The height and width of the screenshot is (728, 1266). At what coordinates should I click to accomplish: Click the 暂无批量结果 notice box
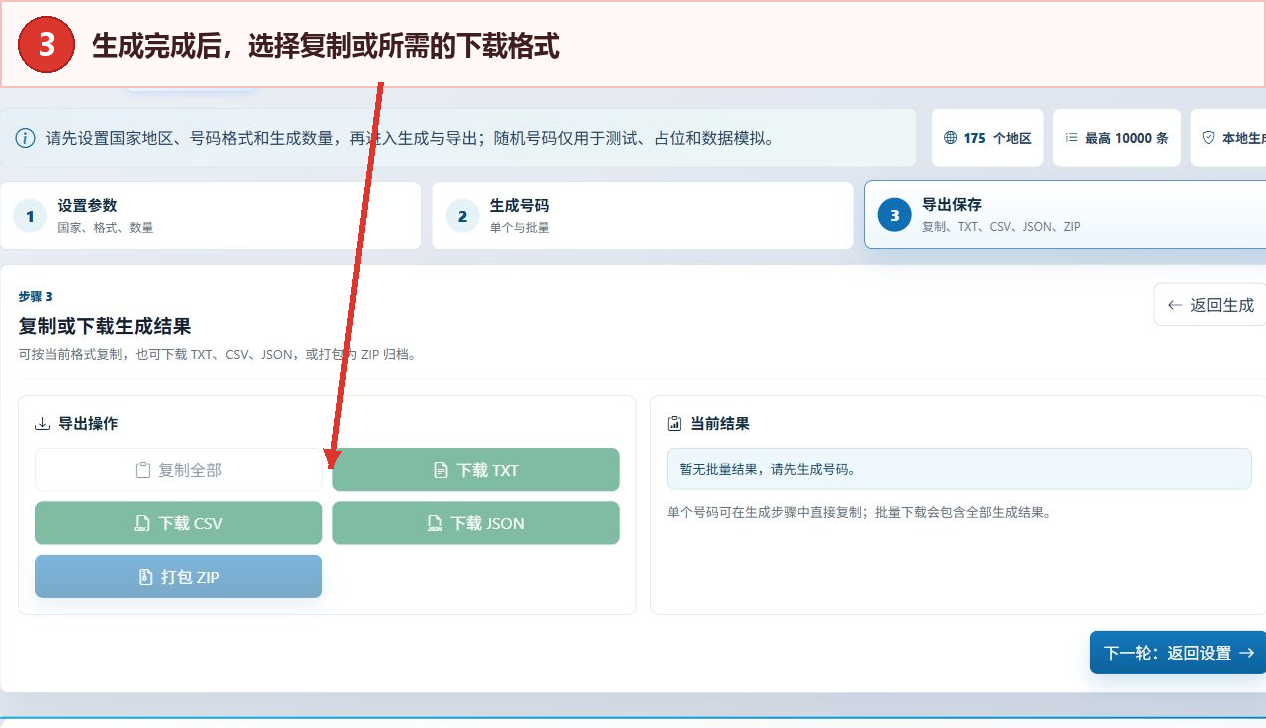tap(959, 469)
